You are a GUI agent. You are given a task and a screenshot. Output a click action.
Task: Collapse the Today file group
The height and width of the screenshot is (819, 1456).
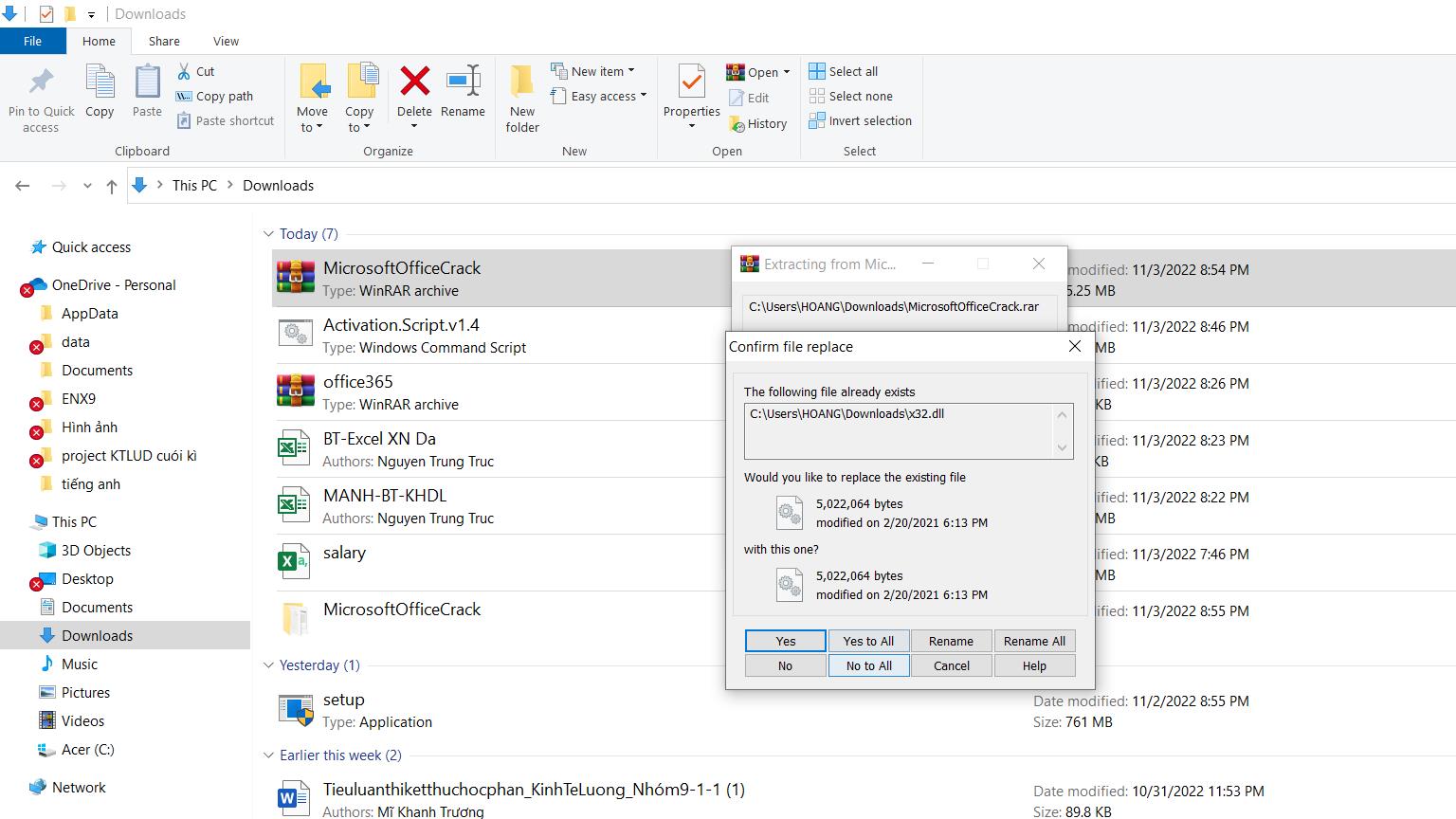(268, 234)
